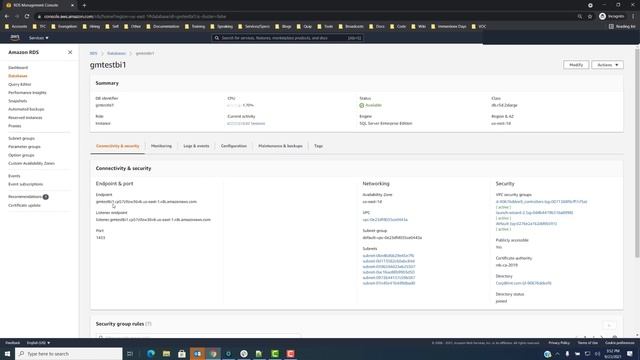Open Parameter groups in the sidebar
This screenshot has width=640, height=360.
(24, 147)
